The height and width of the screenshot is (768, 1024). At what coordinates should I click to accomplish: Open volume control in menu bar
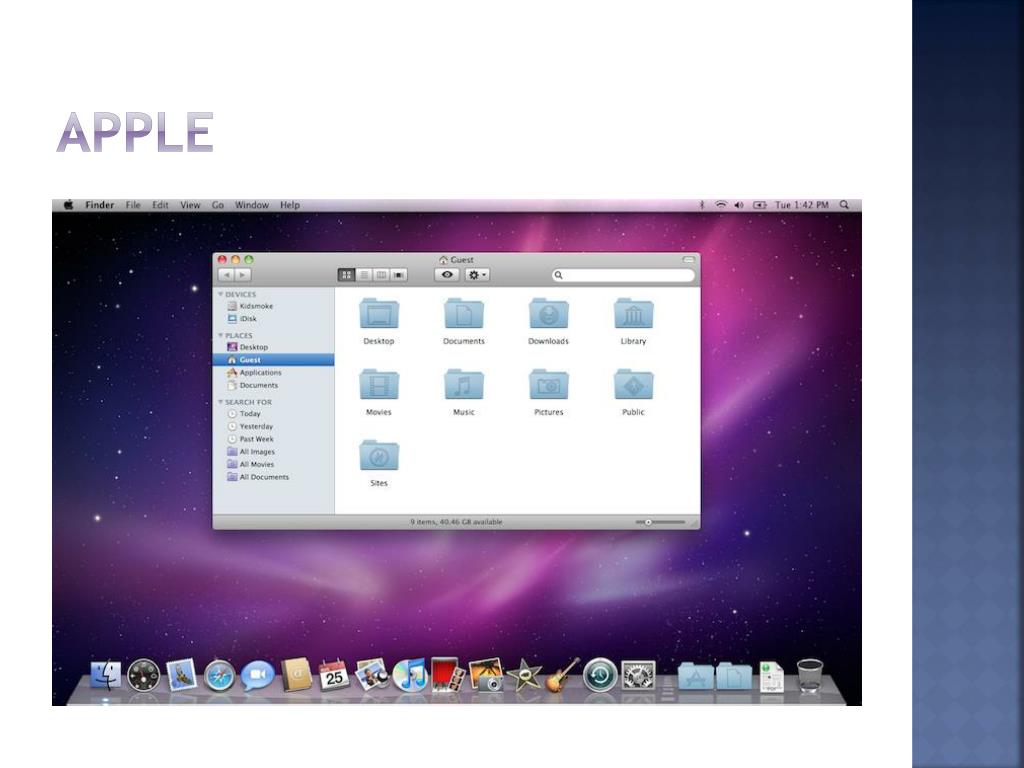tap(739, 205)
